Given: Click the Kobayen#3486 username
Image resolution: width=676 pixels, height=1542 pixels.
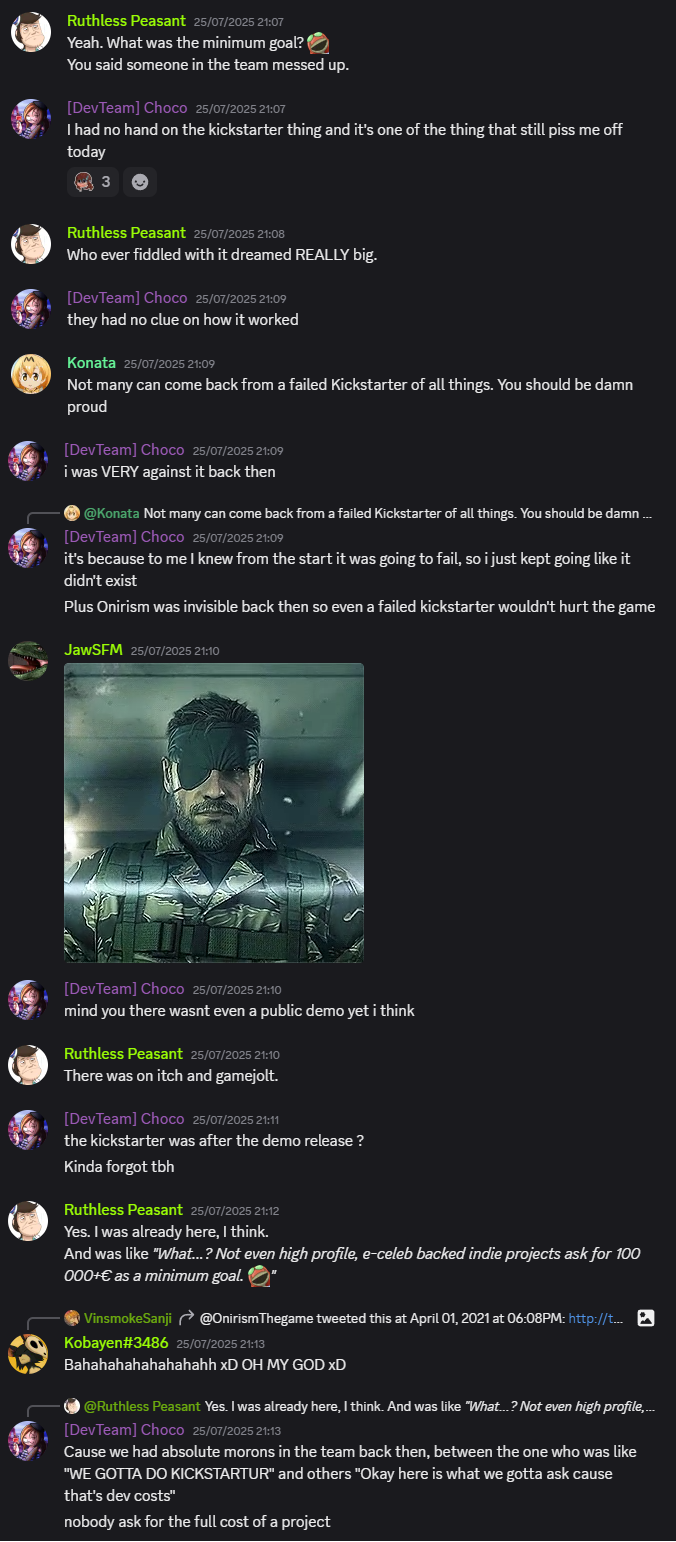Looking at the screenshot, I should click(116, 1344).
